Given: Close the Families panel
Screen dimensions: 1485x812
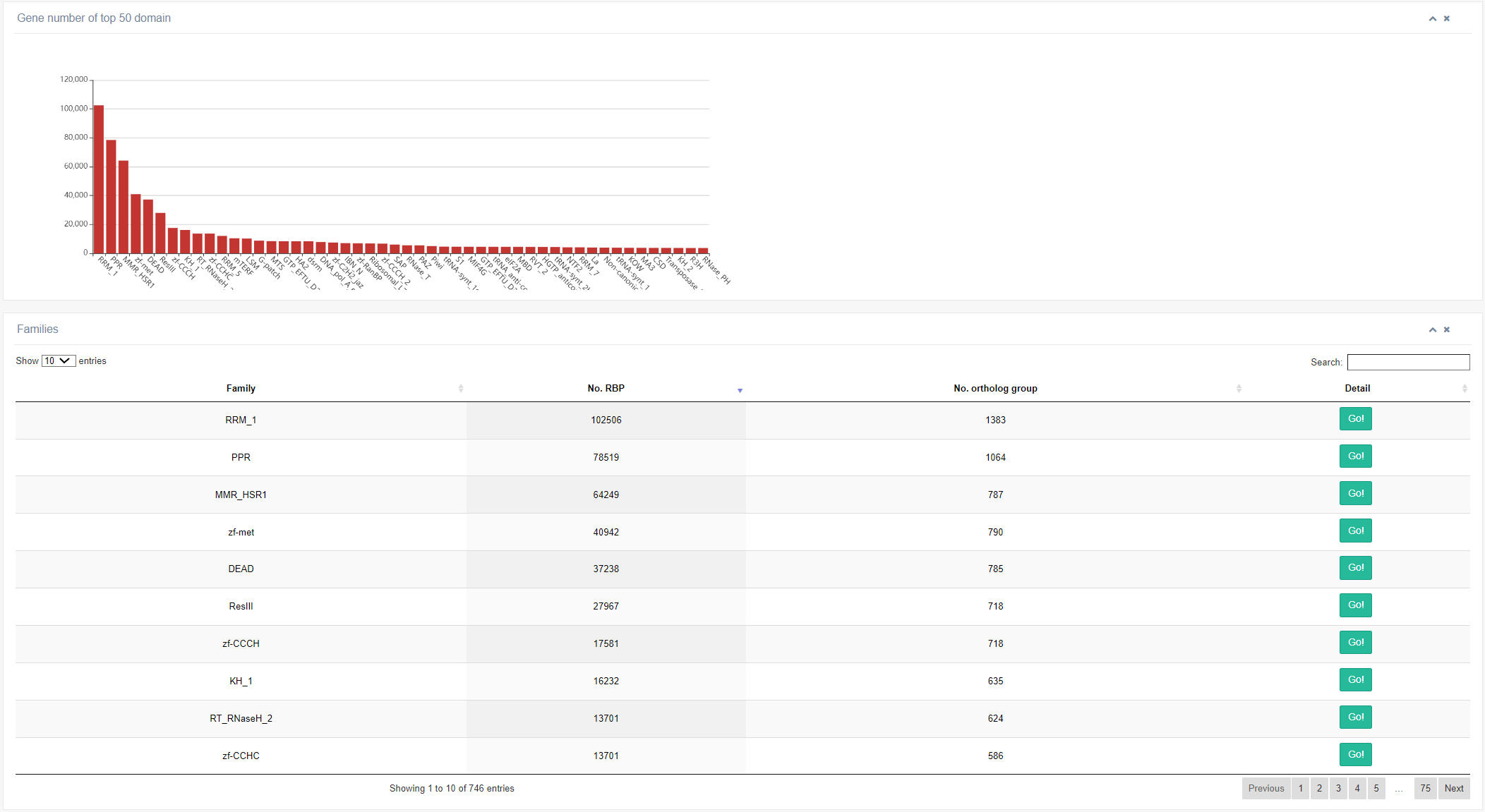Looking at the screenshot, I should pyautogui.click(x=1446, y=330).
